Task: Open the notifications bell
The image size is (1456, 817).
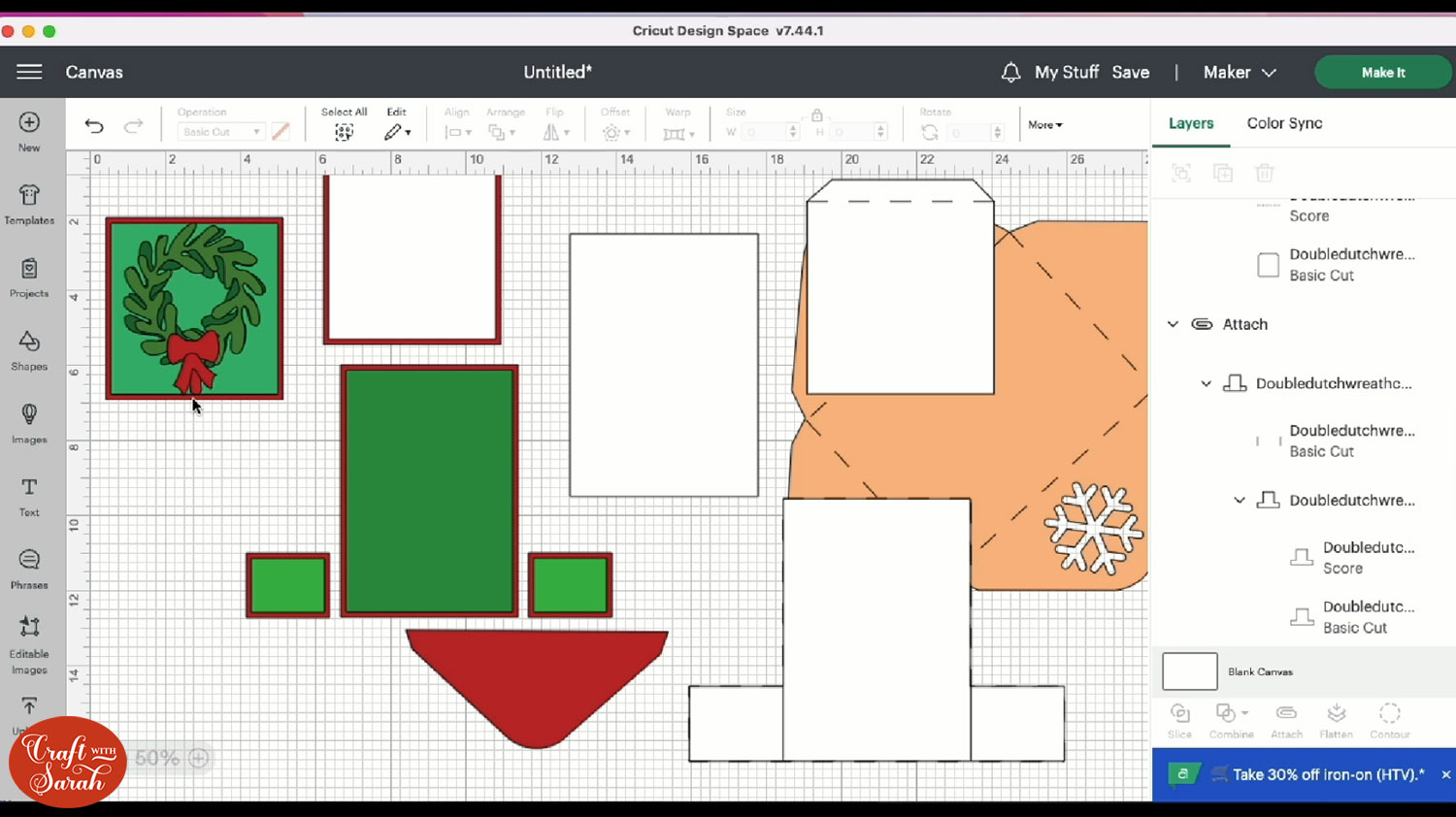Action: 1010,72
